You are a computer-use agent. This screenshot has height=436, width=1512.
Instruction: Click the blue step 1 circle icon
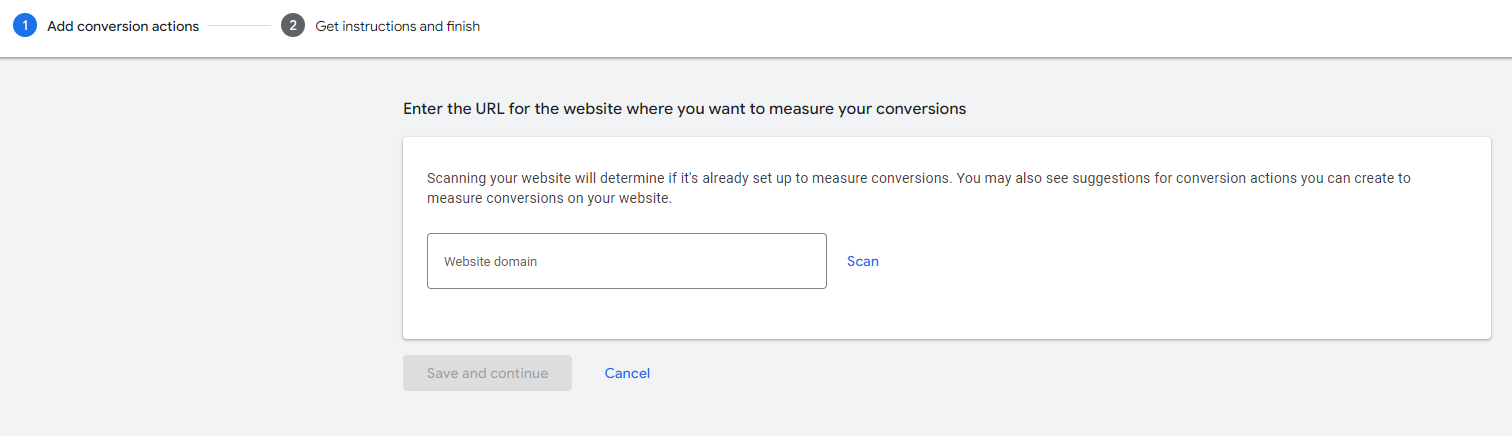[x=25, y=26]
